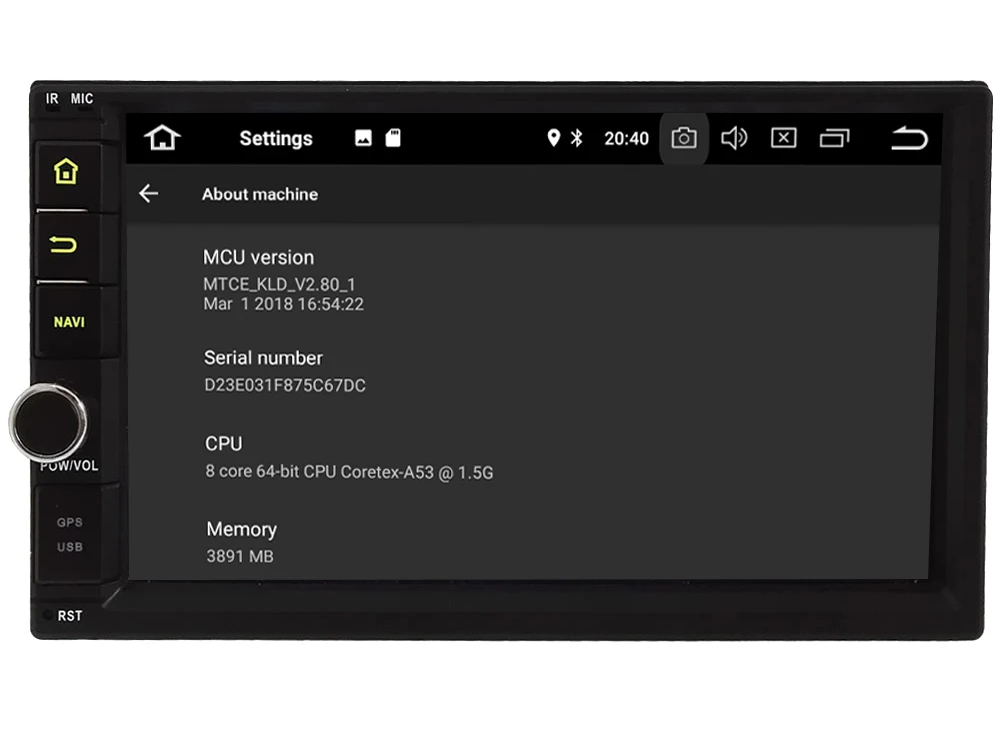Tap the Home icon in the status bar
This screenshot has width=1000, height=750.
coord(162,138)
